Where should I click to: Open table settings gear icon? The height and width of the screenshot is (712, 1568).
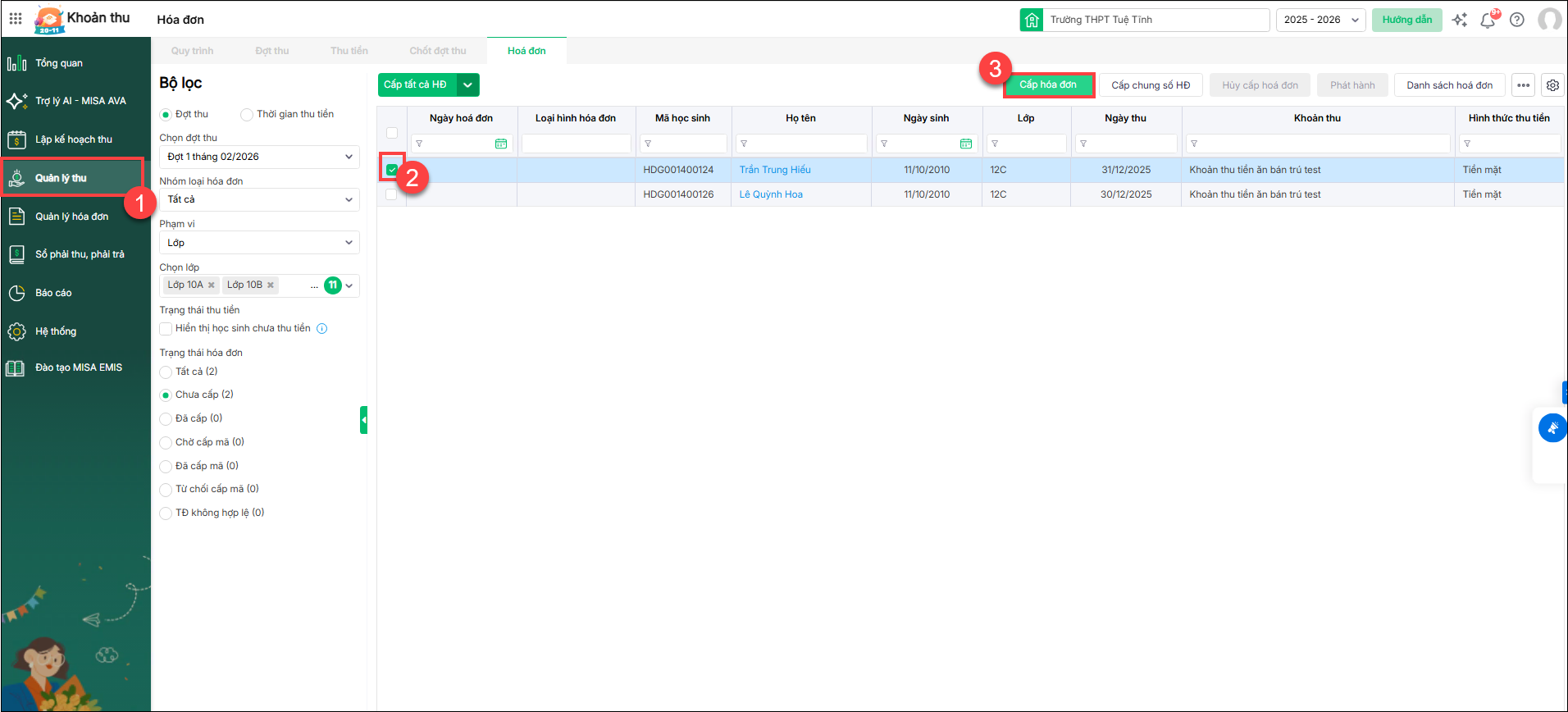click(1552, 85)
